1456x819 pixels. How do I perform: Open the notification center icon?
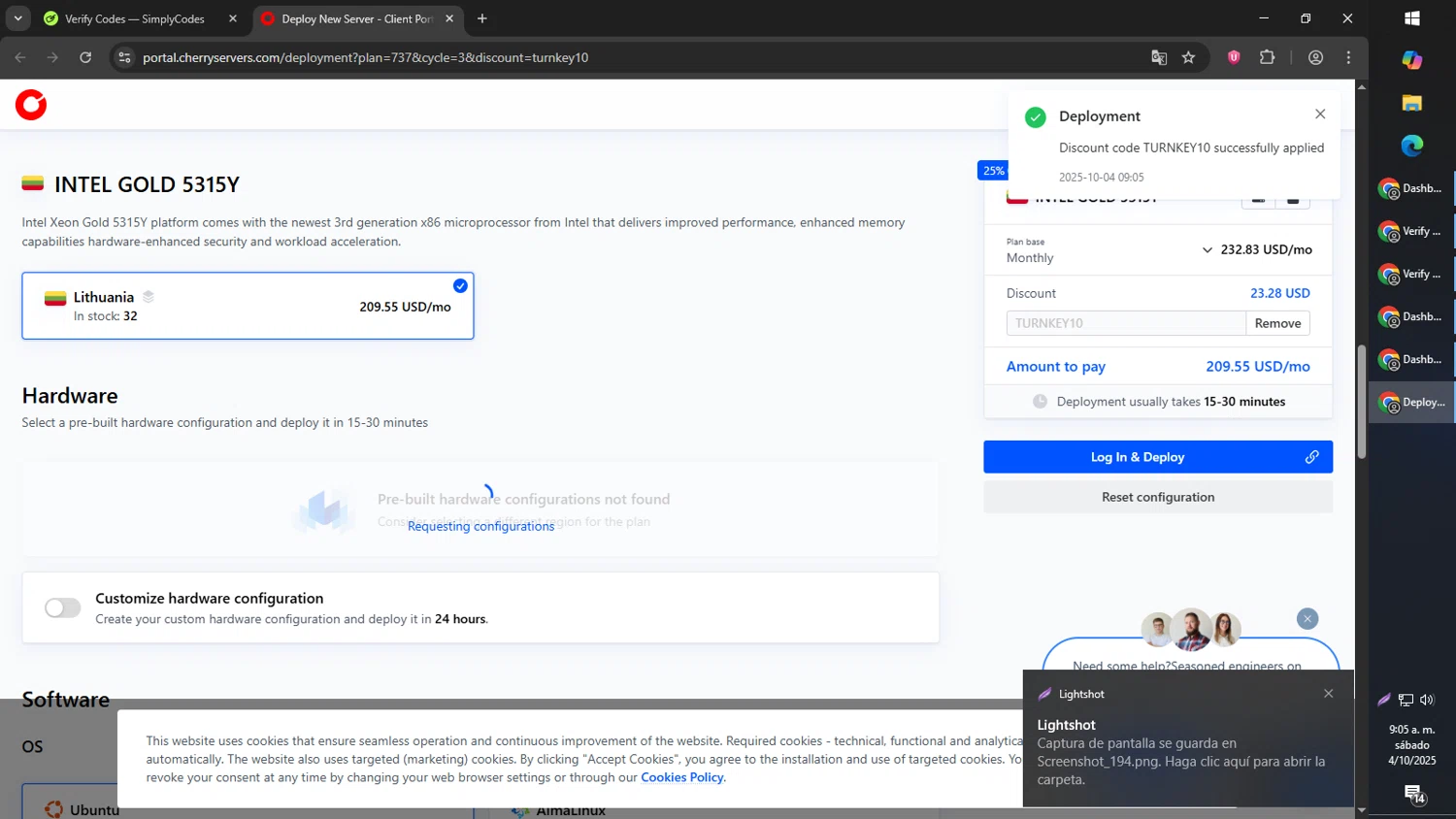pos(1413,794)
